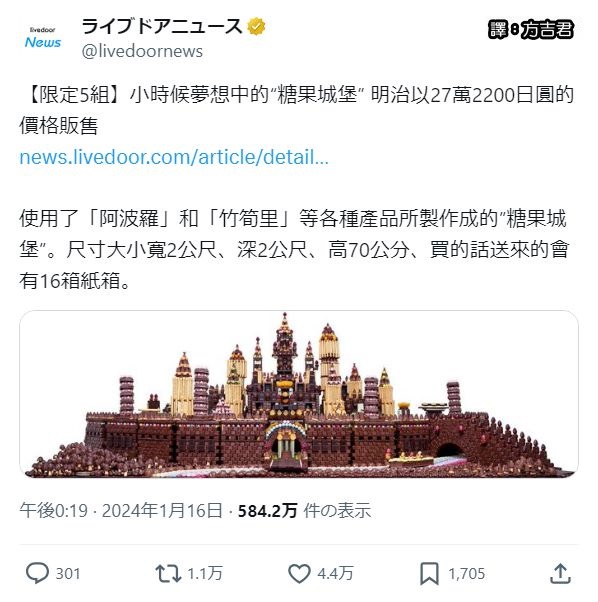Click the translator watermark logo top right
The image size is (598, 602).
pyautogui.click(x=531, y=30)
